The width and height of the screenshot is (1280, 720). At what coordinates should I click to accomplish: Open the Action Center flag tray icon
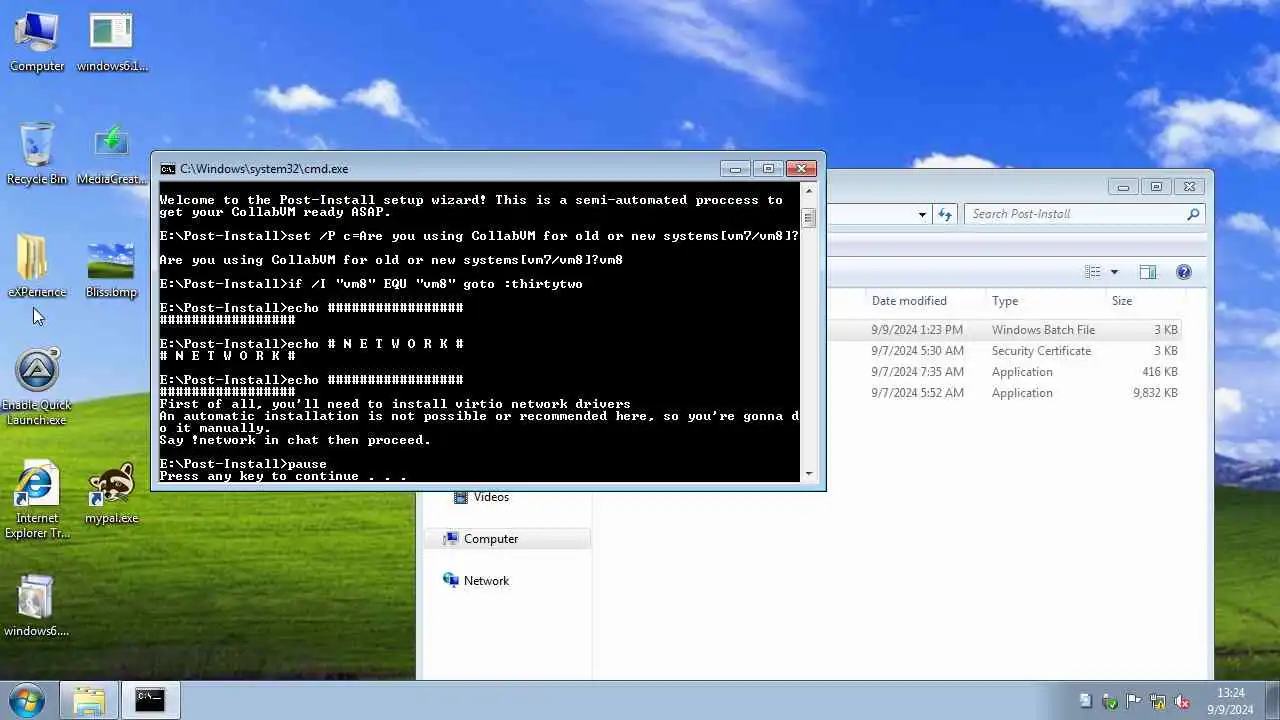pyautogui.click(x=1134, y=701)
